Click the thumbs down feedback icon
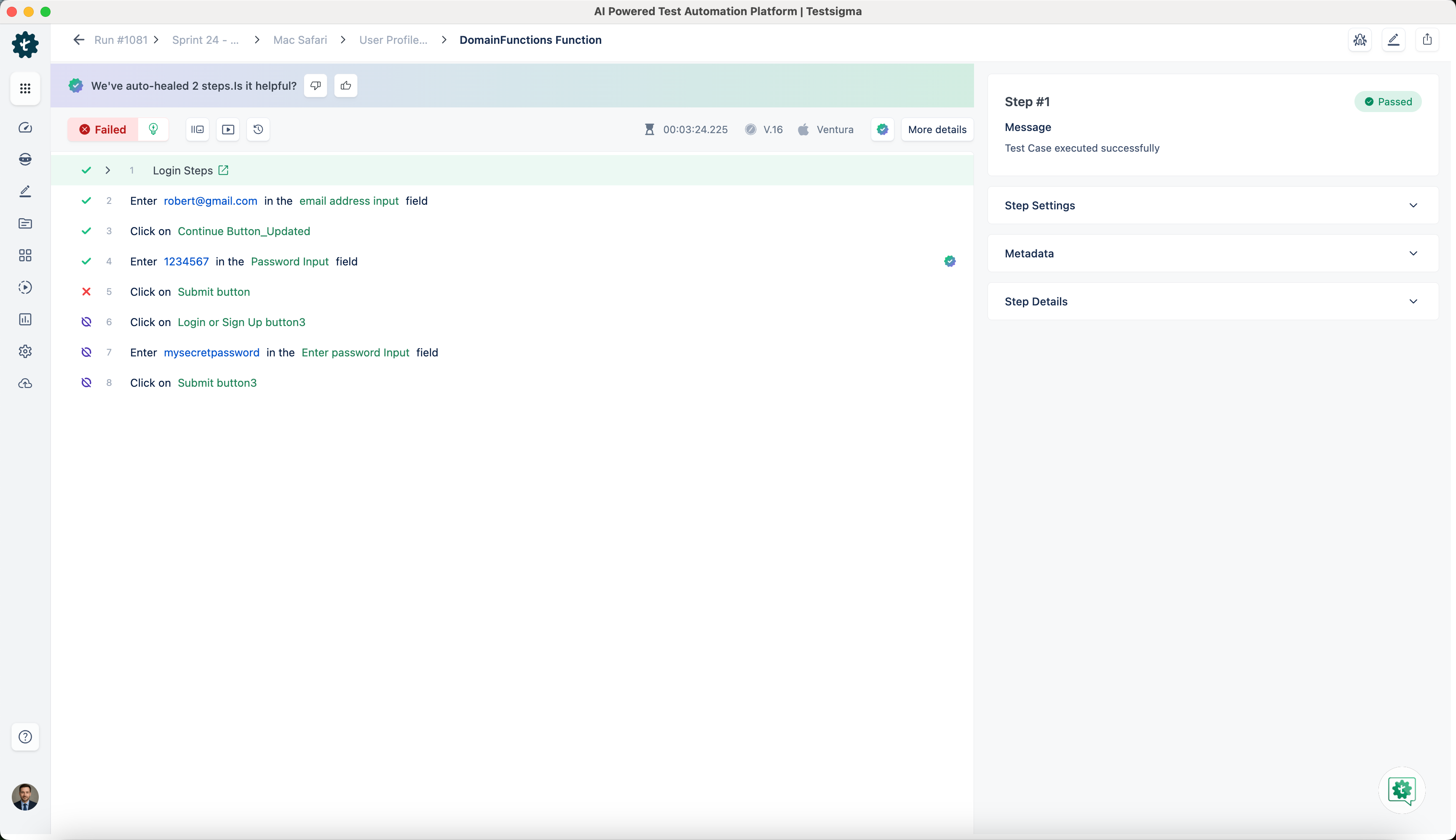1456x840 pixels. pos(316,86)
